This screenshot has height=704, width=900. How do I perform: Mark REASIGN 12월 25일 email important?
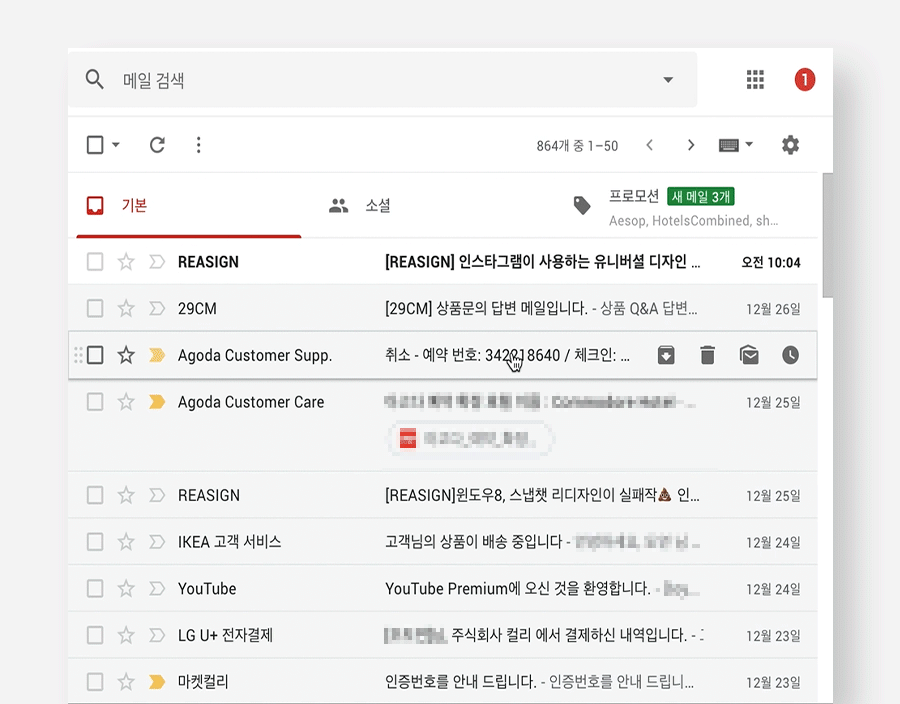(157, 495)
